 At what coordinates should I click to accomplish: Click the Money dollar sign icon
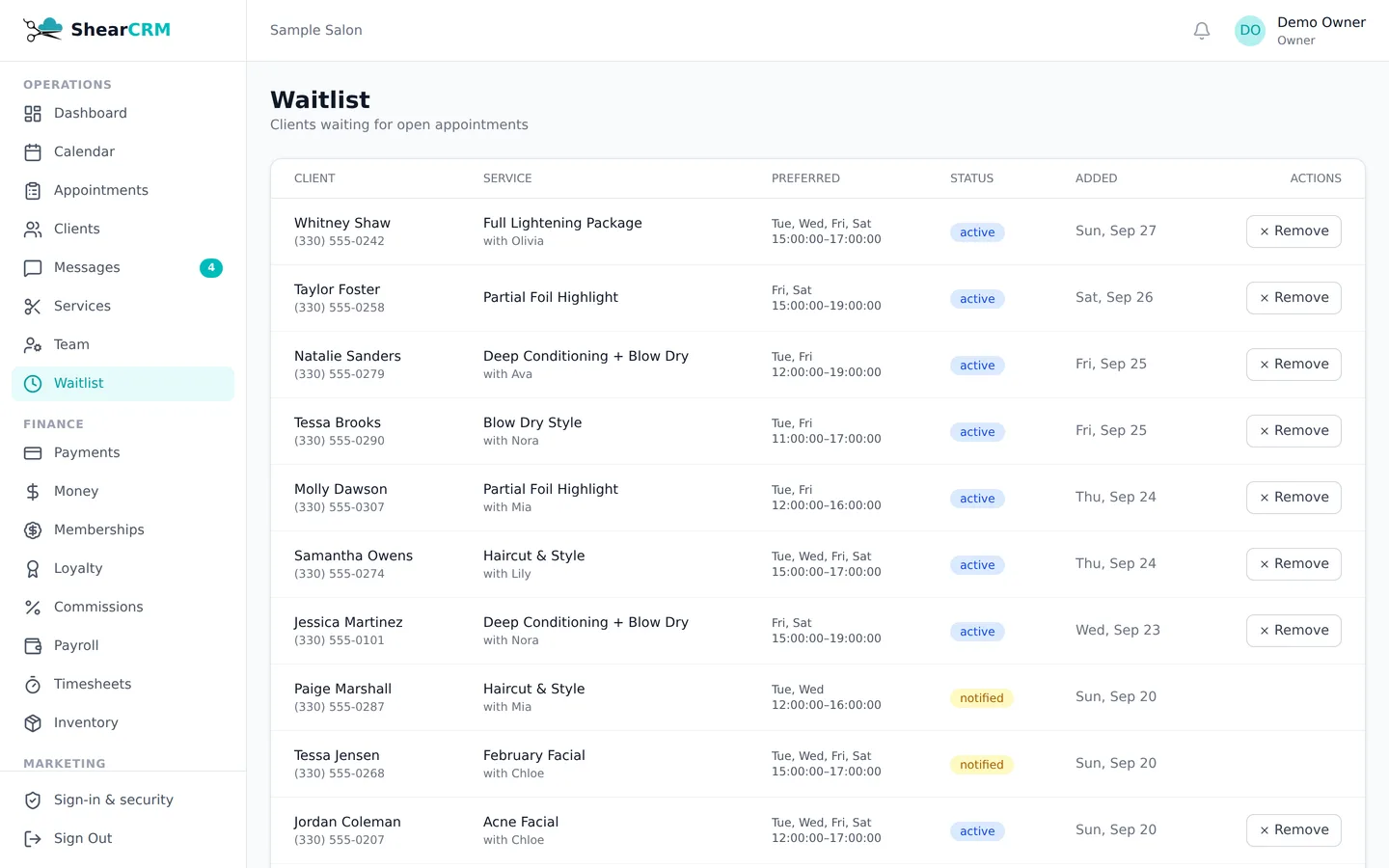33,492
